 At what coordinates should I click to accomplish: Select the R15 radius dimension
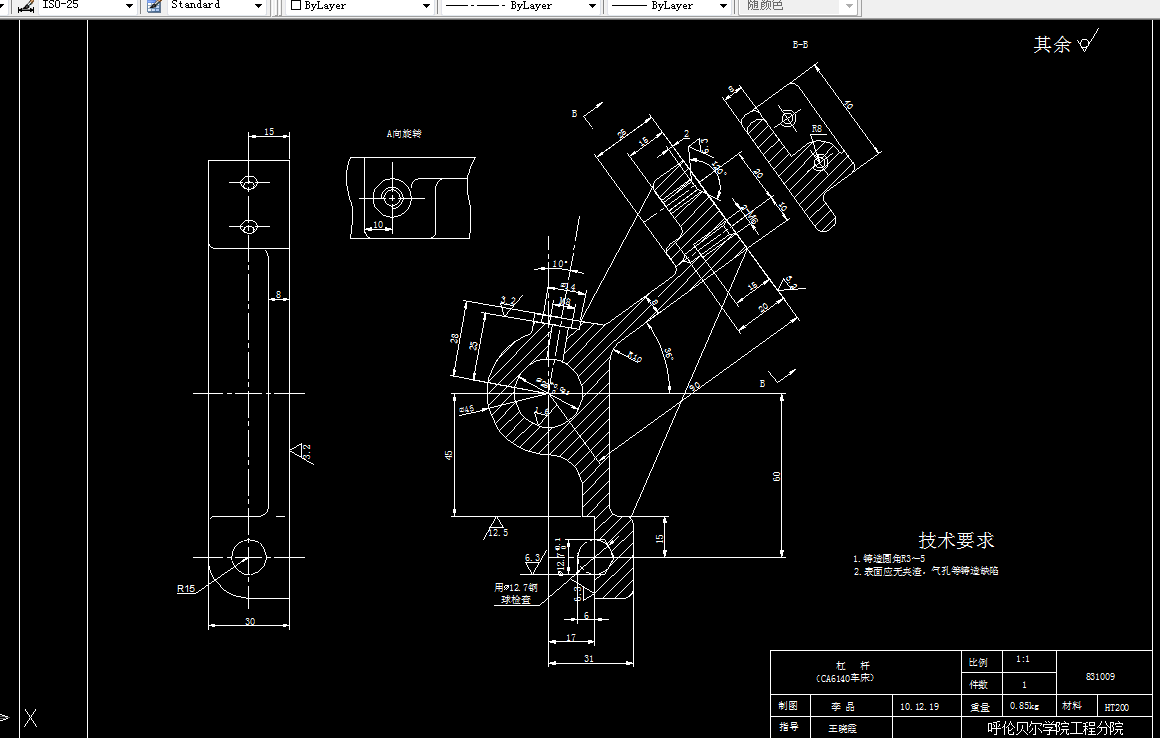[x=186, y=589]
